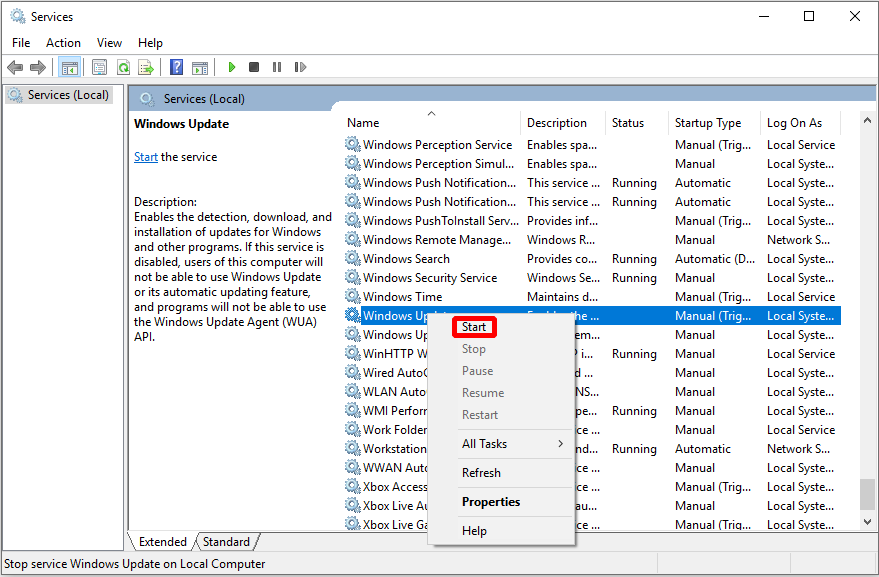This screenshot has height=577, width=879.
Task: Click the Stop Service square icon
Action: (x=254, y=67)
